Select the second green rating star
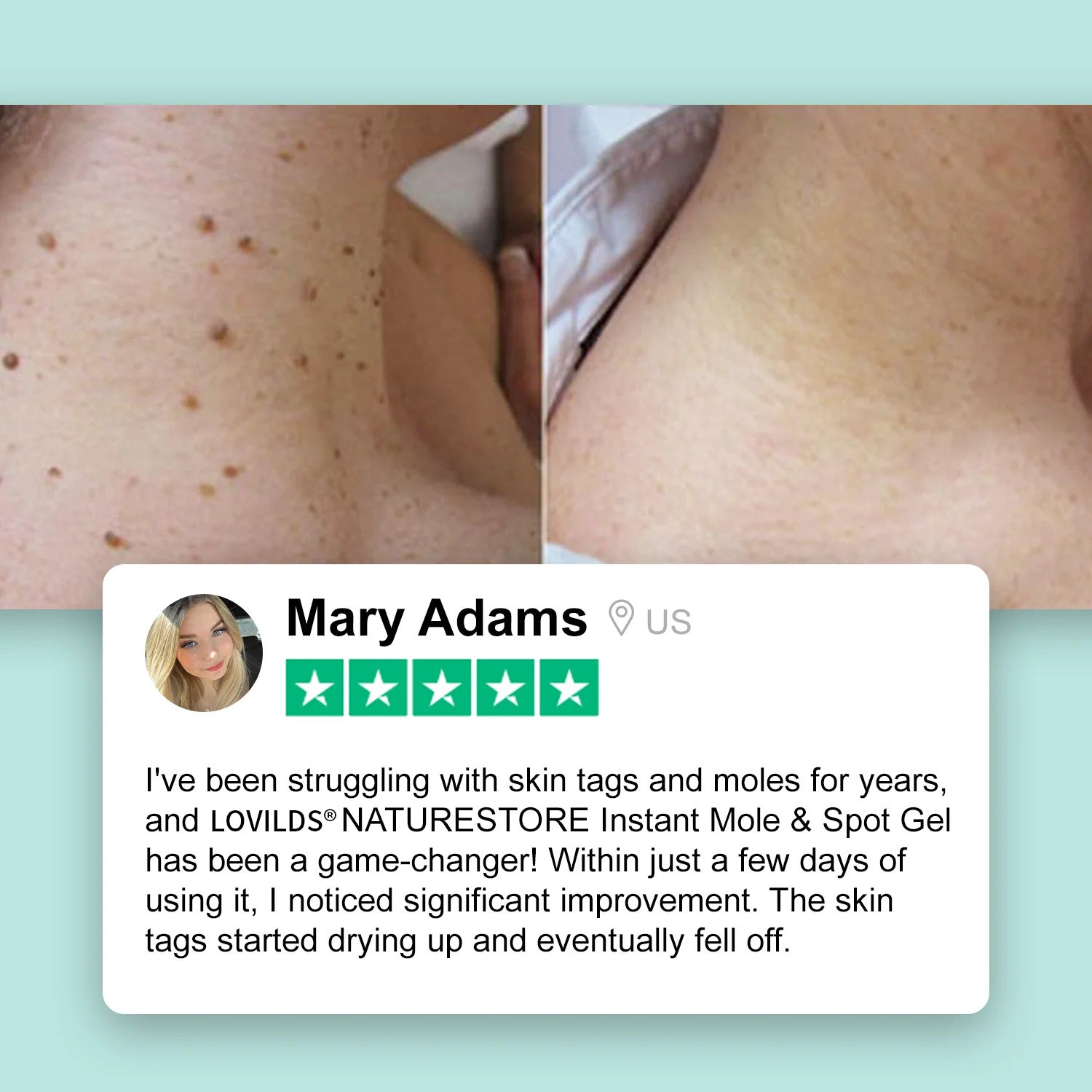The image size is (1092, 1092). click(378, 688)
